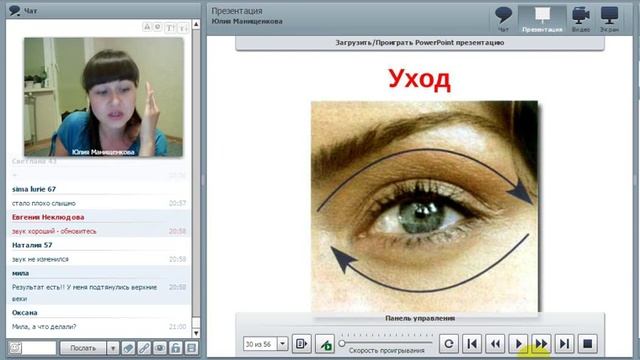Switch to the Экран tab
Screen dimensions: 640x360
click(609, 19)
